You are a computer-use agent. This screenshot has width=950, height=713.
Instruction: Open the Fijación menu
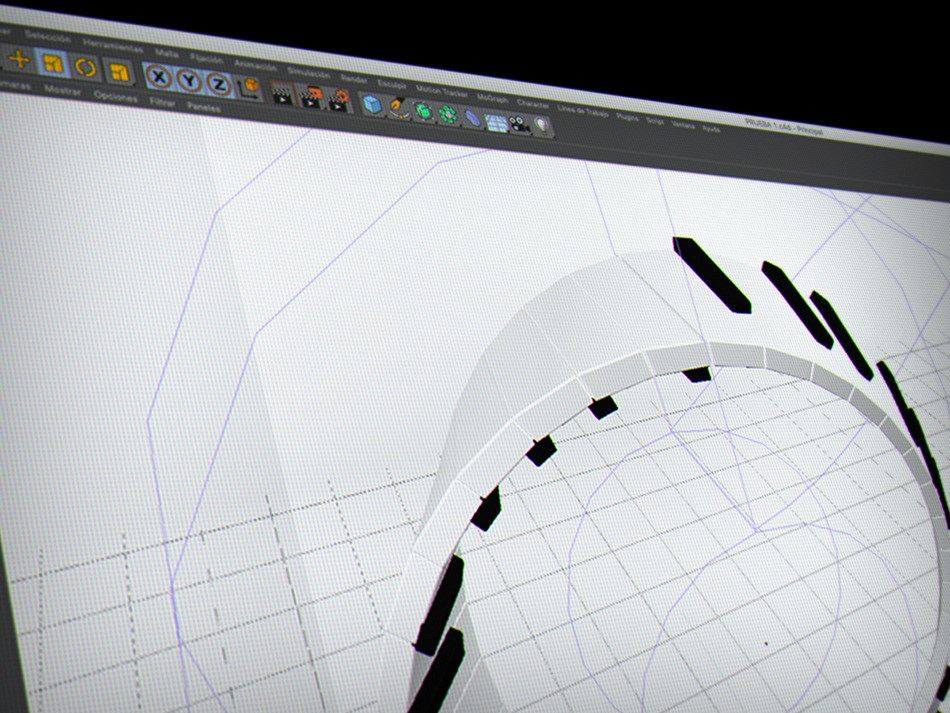[207, 59]
